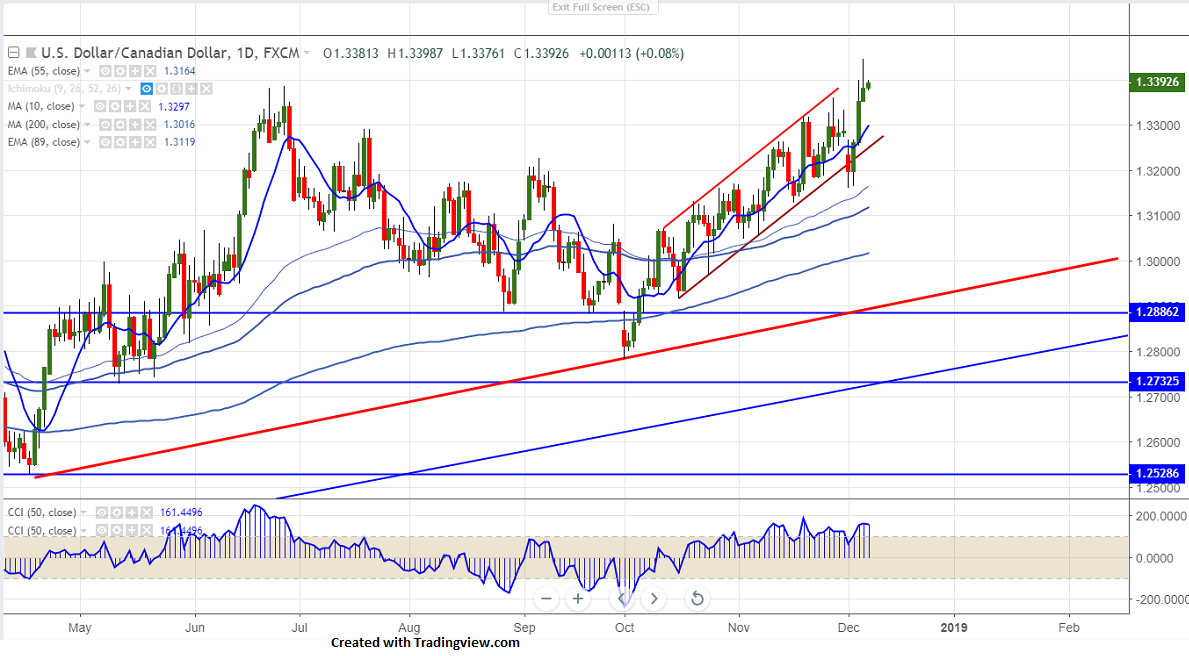Toggle visibility eye of EMA 89
Viewport: 1189px width, 656px height.
(x=105, y=142)
